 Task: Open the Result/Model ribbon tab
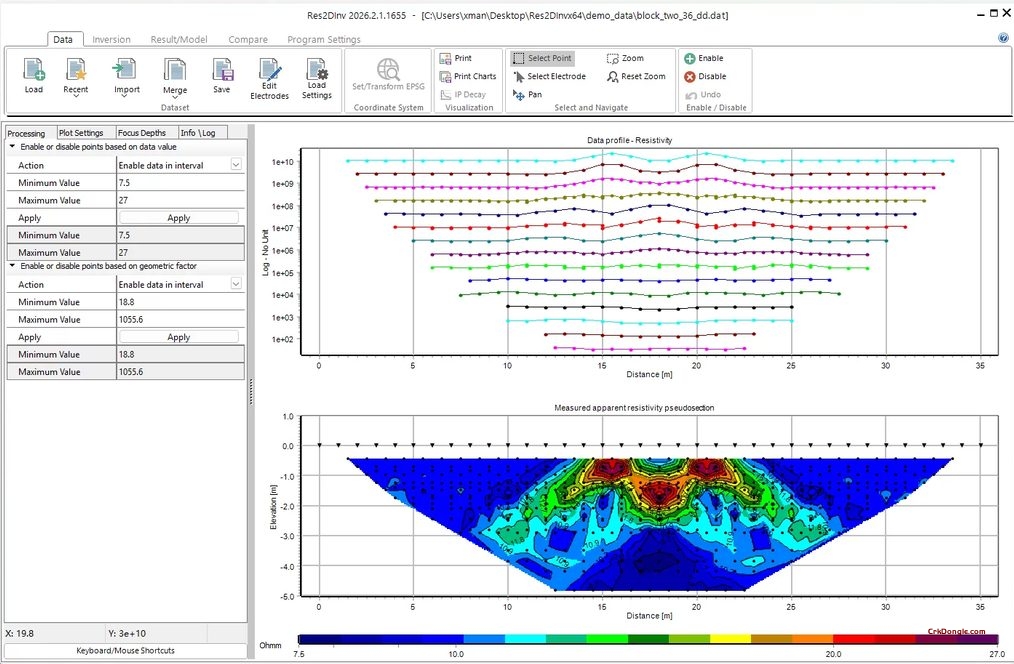point(179,39)
